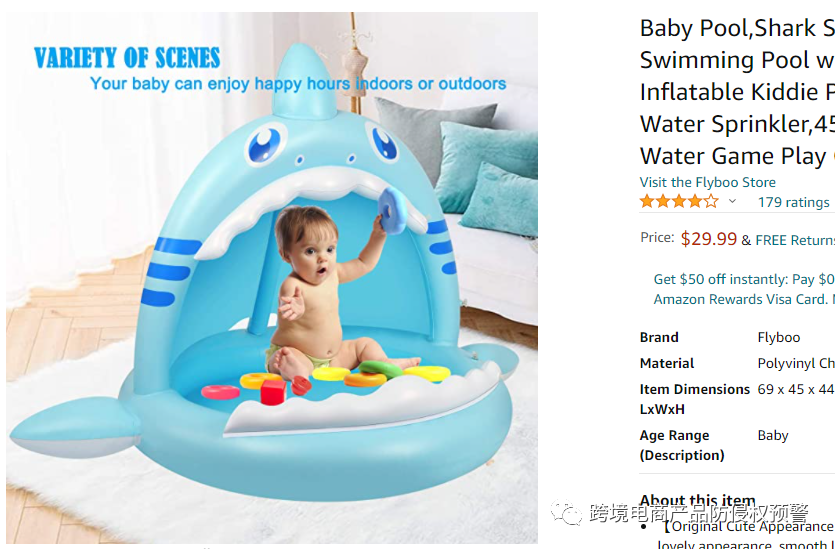Click the Baby Pool product title

click(x=737, y=92)
